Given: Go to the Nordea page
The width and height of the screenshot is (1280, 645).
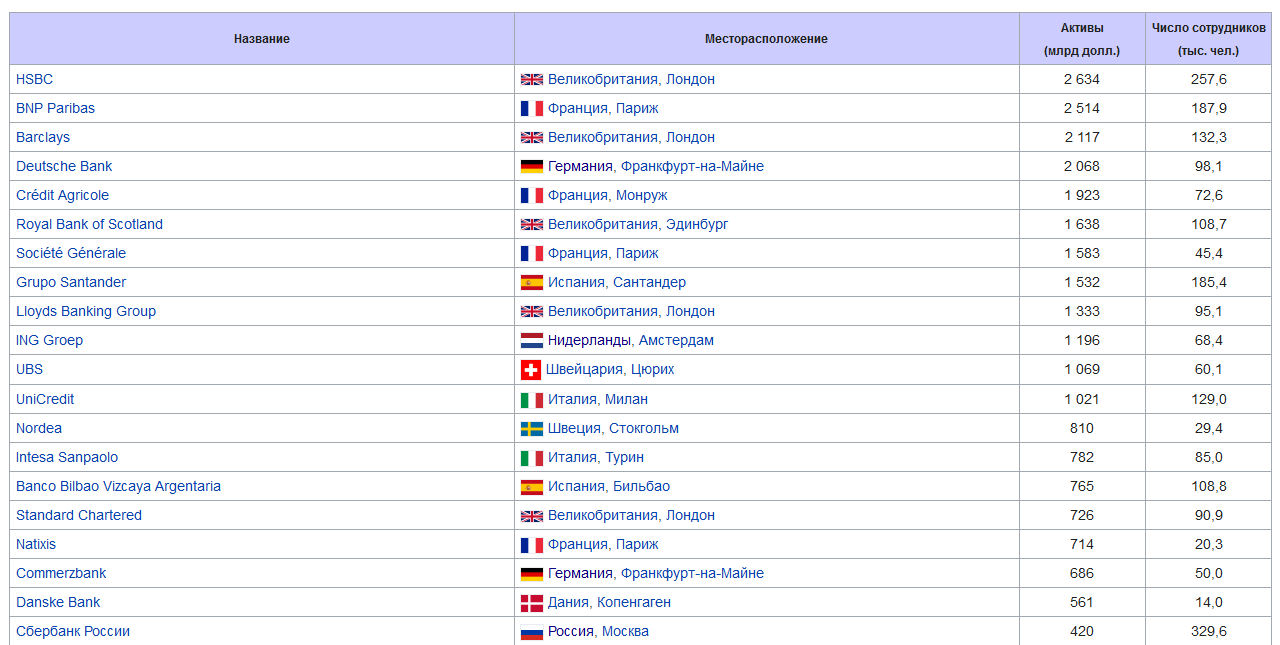Looking at the screenshot, I should point(39,428).
